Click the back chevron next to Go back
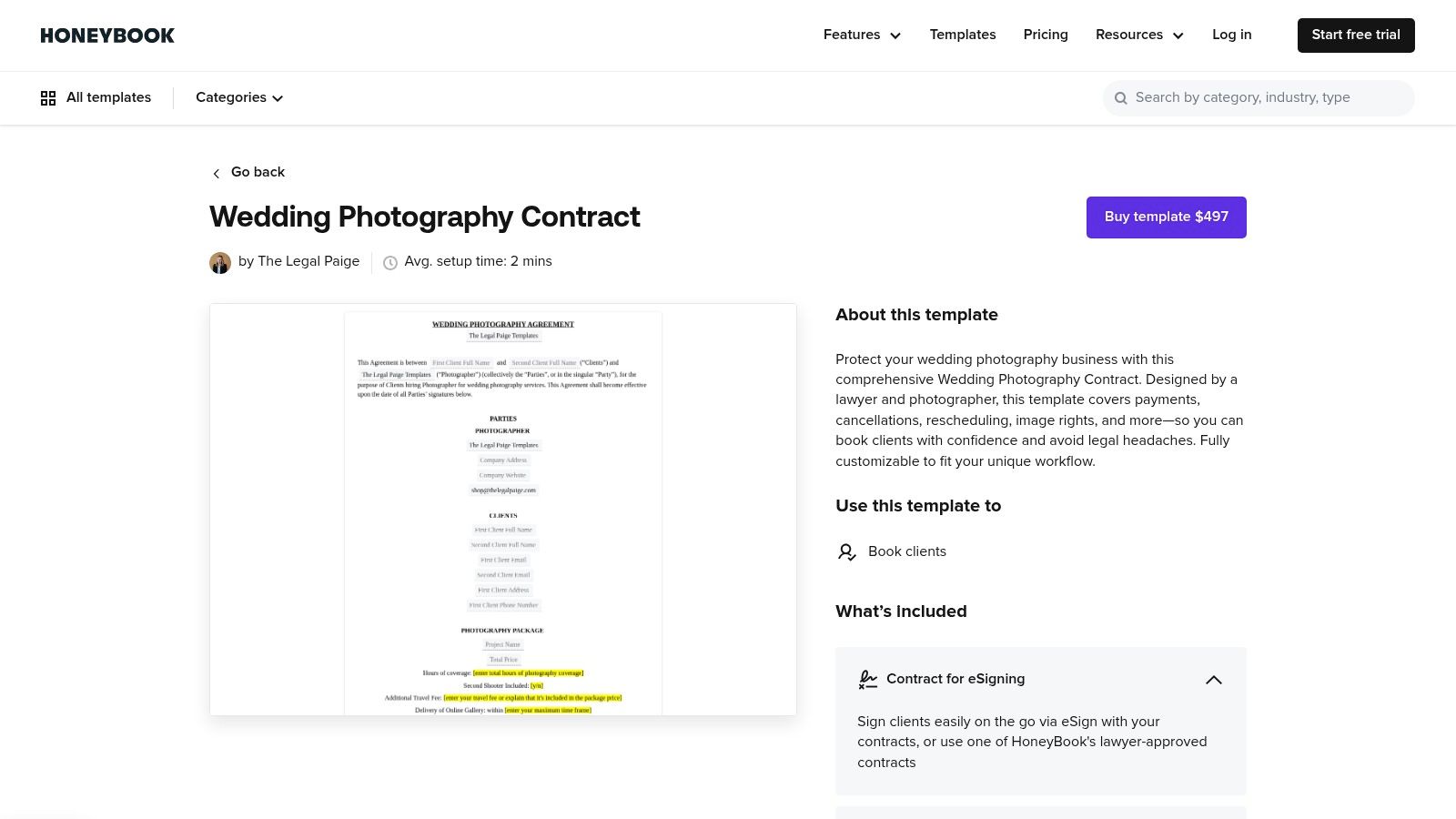The height and width of the screenshot is (819, 1456). point(217,173)
